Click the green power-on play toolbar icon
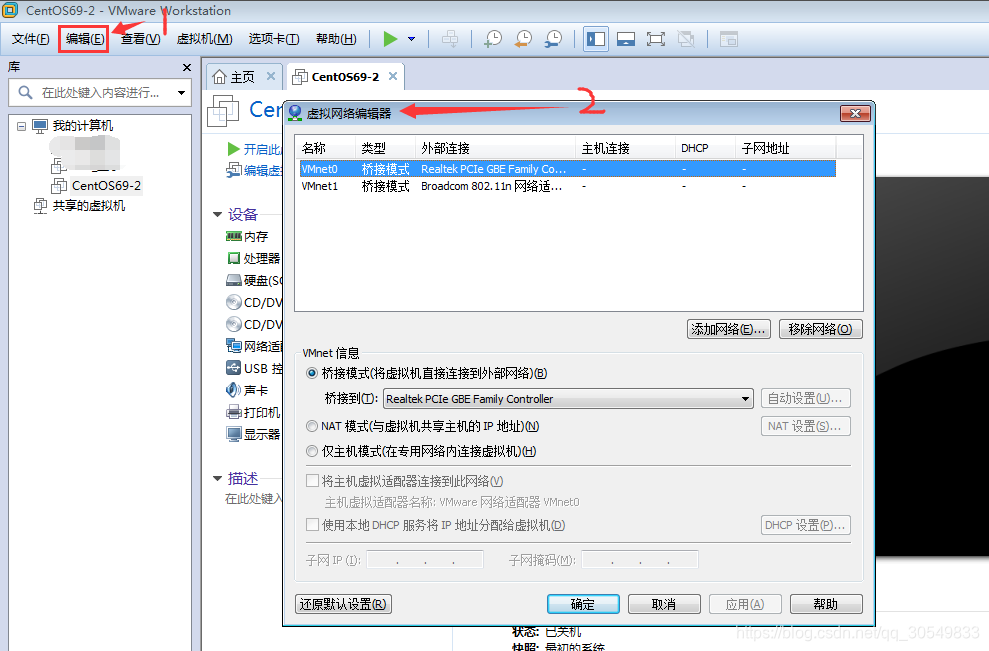 tap(390, 39)
